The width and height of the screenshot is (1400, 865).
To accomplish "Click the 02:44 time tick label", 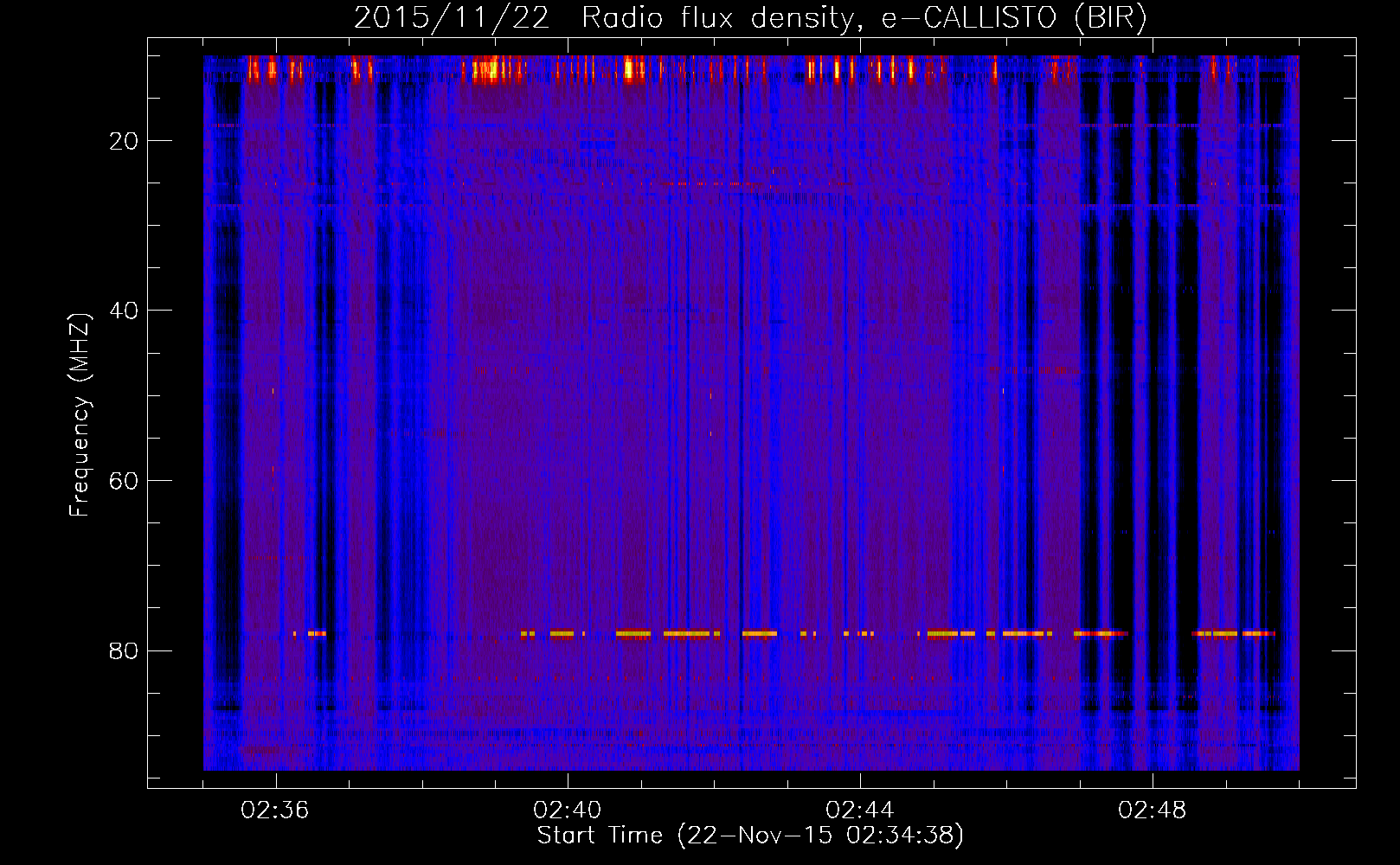I will point(860,811).
